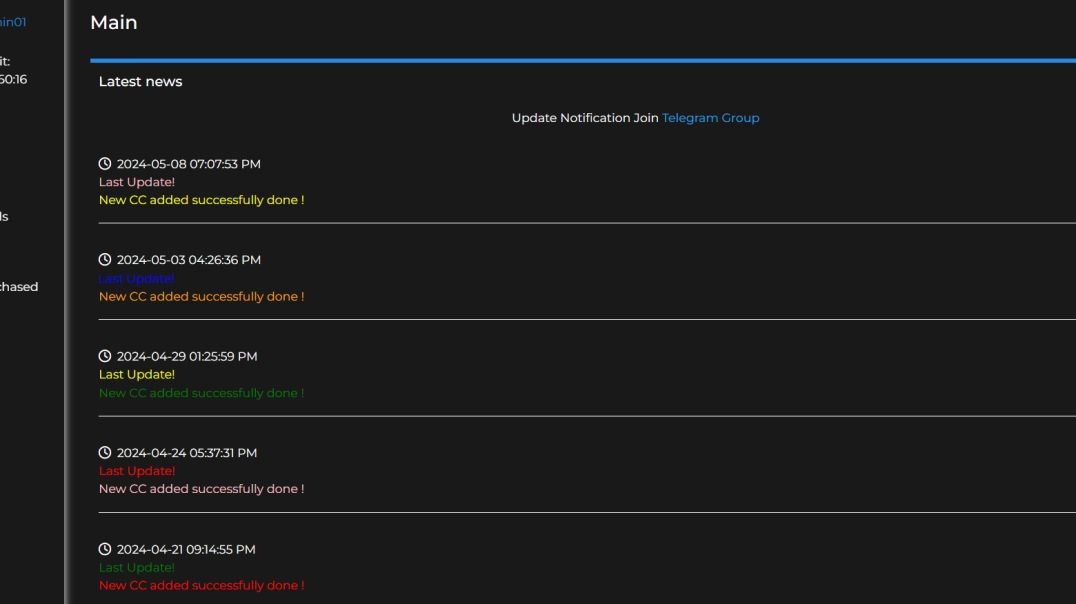1076x604 pixels.
Task: Select the timestamp 2024-05-08 07:07:53 PM
Action: pos(189,164)
